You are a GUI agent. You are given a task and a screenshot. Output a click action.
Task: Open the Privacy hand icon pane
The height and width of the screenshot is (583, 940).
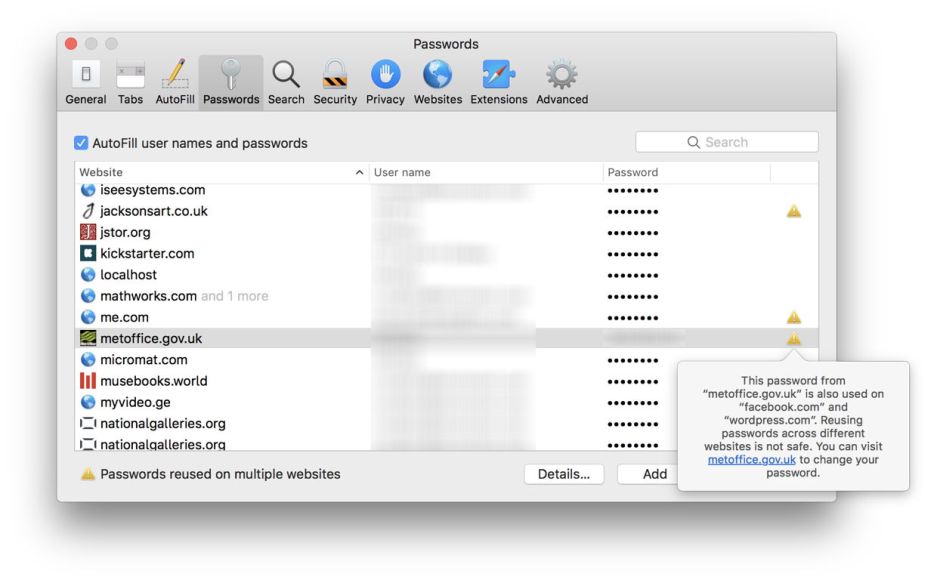[x=385, y=81]
